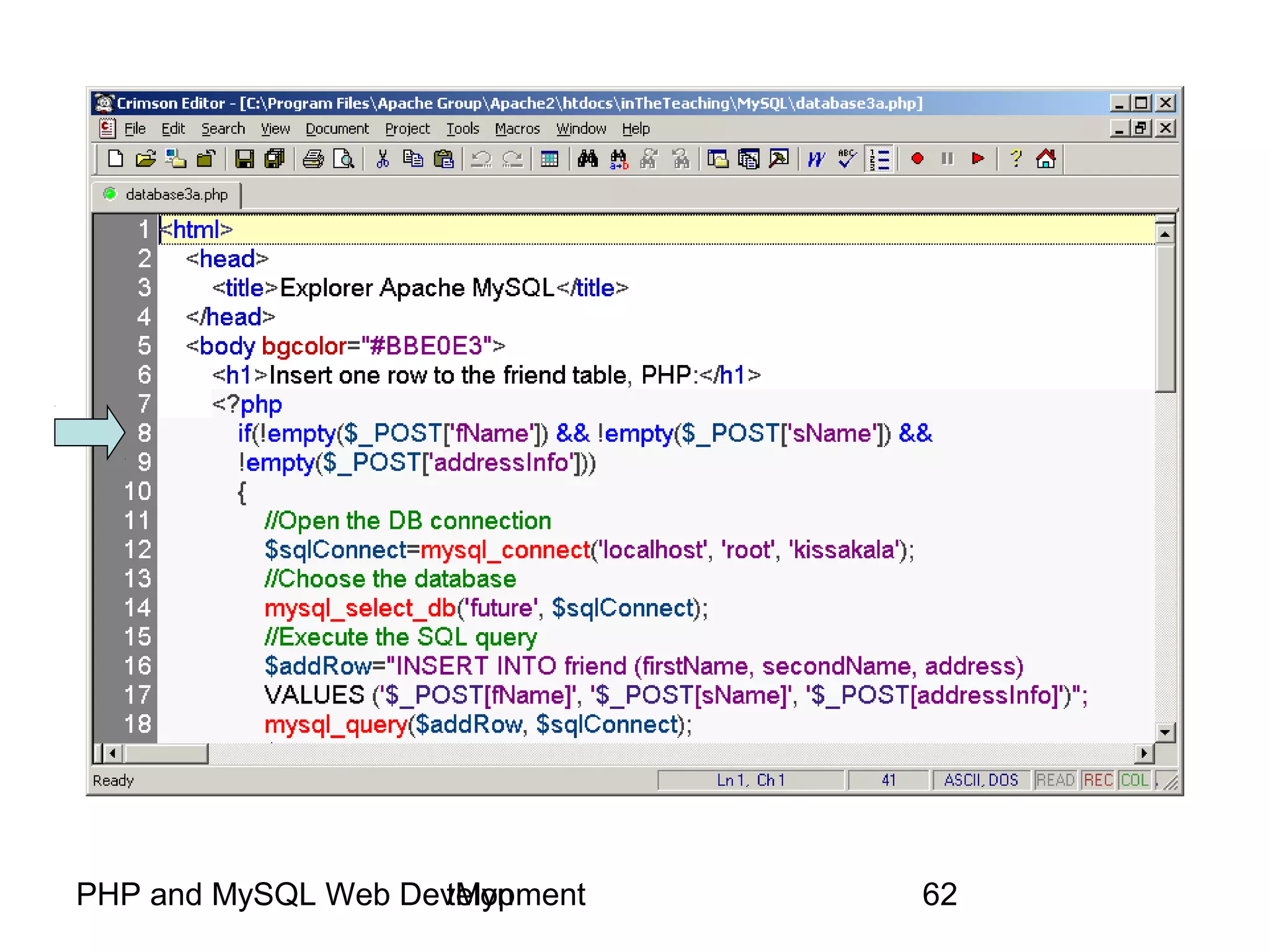Screen dimensions: 1270x952
Task: Undo last edit with curved arrow icon
Action: (481, 159)
